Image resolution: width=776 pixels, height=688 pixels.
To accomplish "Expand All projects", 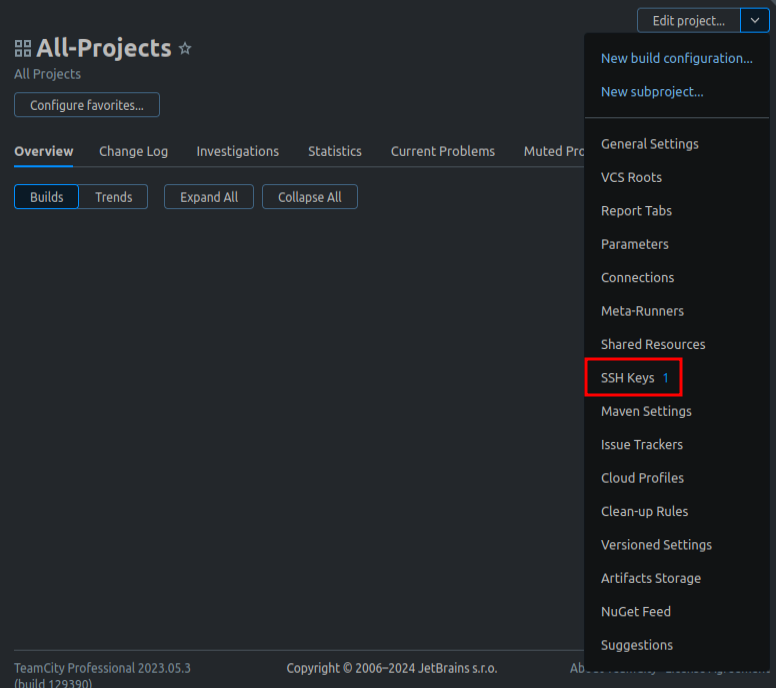I will click(209, 197).
